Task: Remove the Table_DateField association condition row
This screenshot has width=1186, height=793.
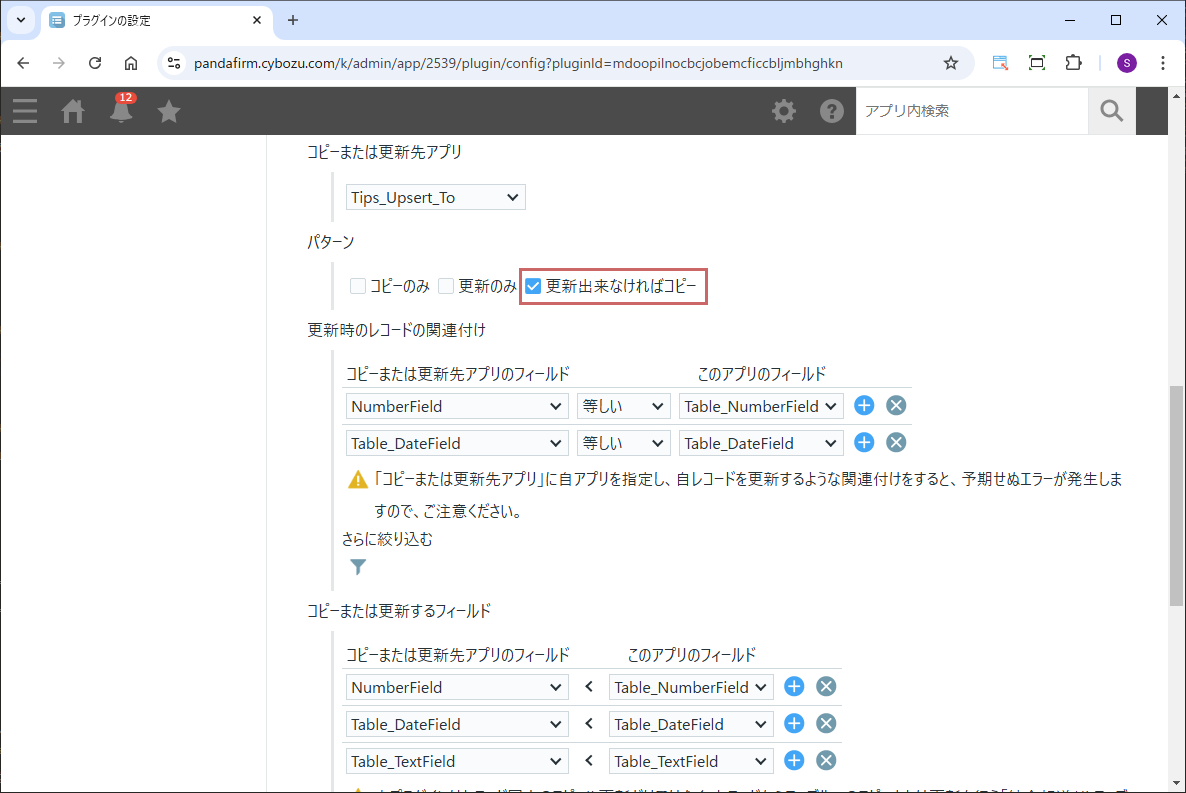Action: (897, 443)
